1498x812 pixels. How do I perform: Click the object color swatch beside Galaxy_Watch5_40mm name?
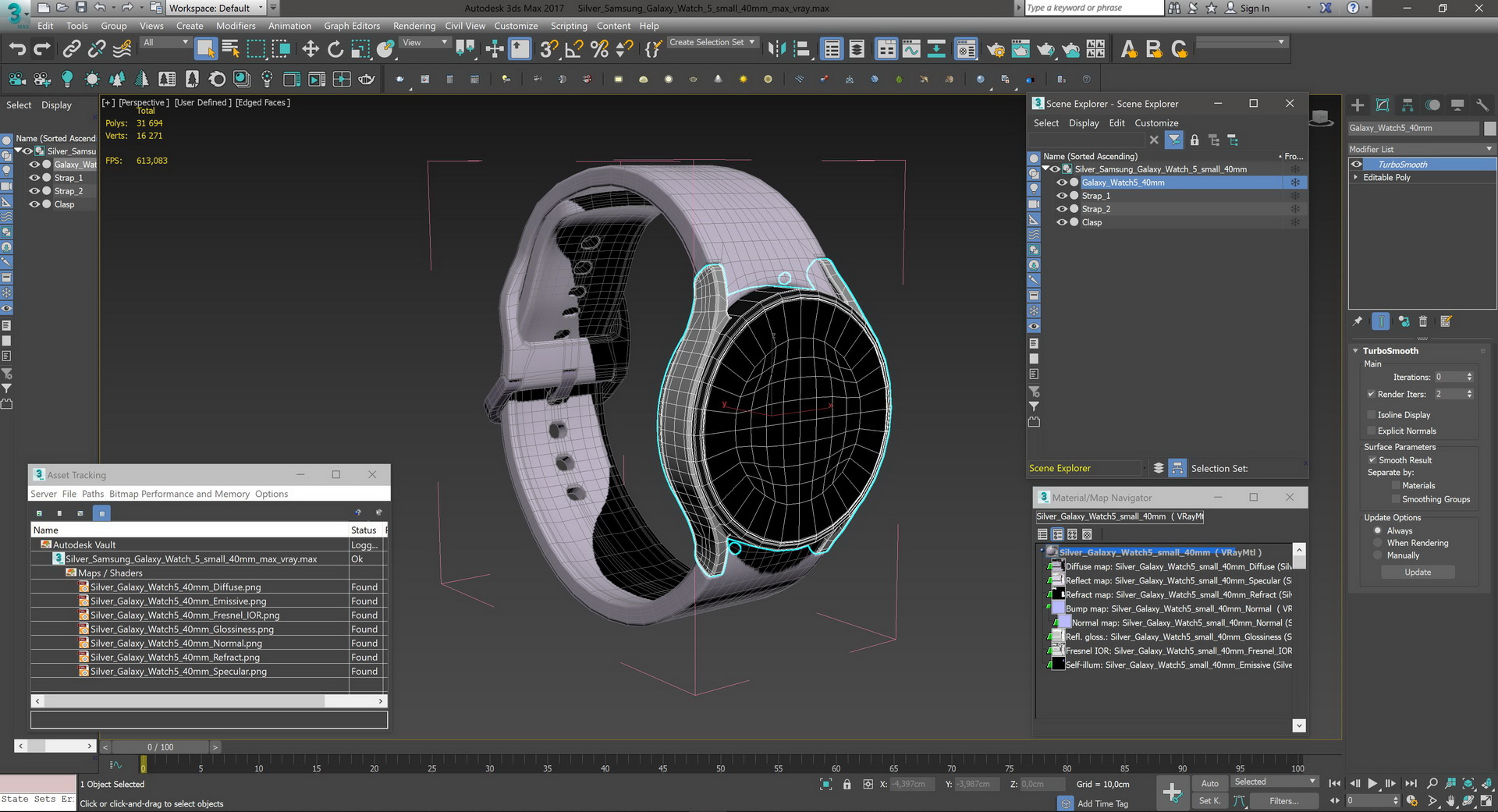click(x=1489, y=128)
